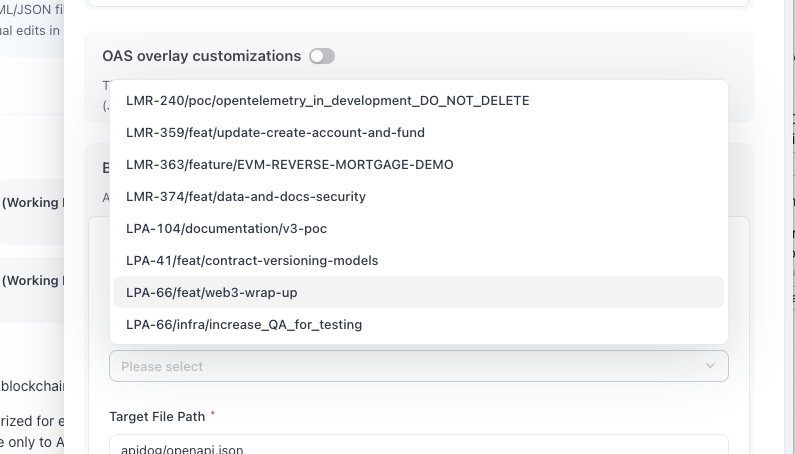The image size is (795, 454).
Task: Select the LMR-240/poc/opentelemetry_in_development_DO_NOT_DELETE branch
Action: tap(327, 101)
